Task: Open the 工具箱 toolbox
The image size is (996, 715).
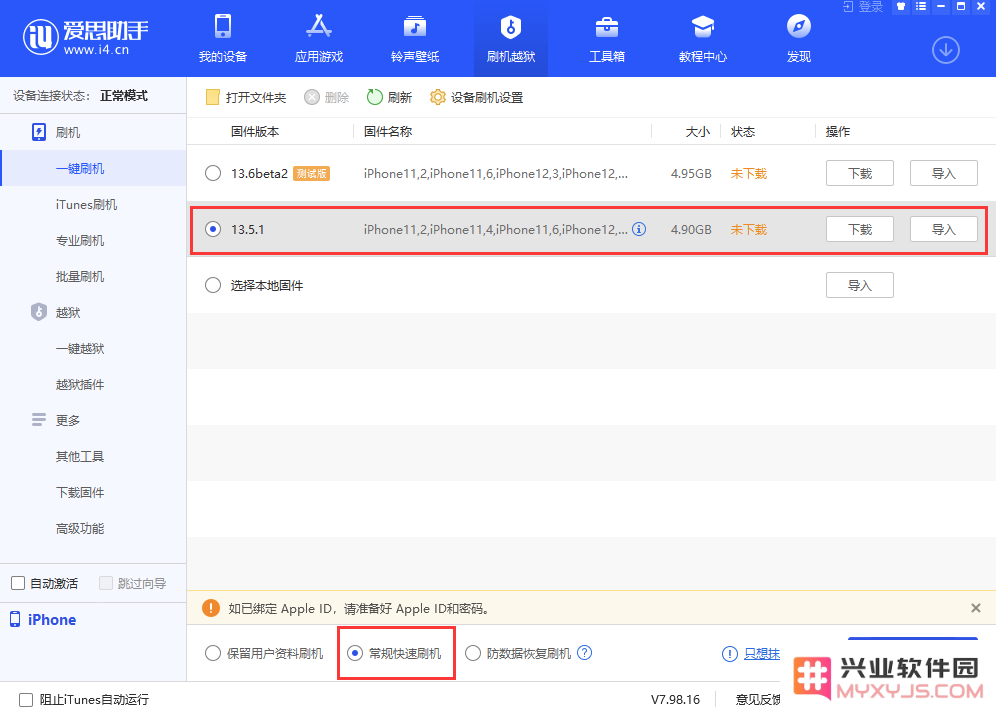Action: click(x=607, y=38)
